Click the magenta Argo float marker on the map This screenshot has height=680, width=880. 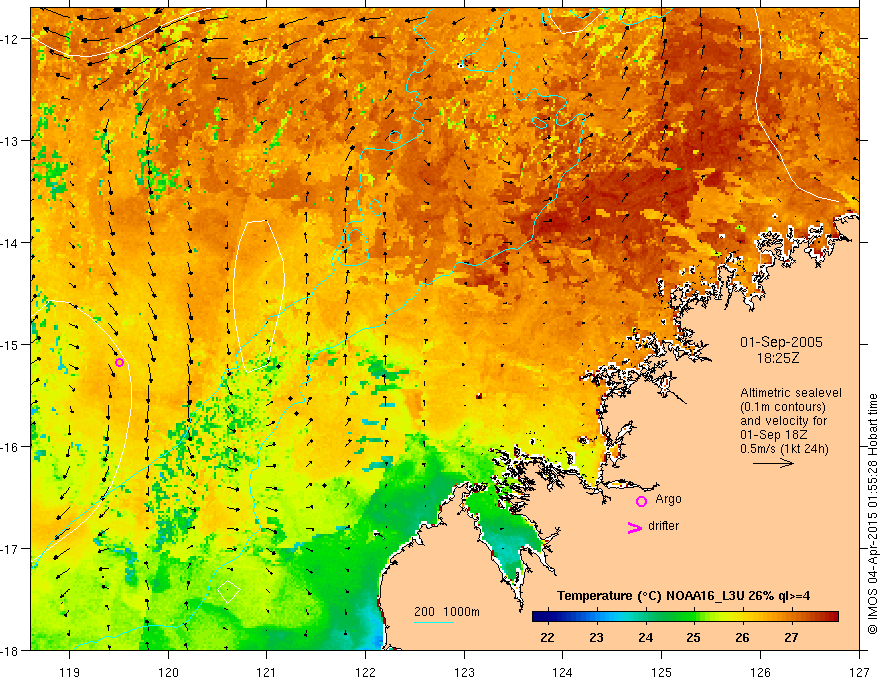(x=119, y=362)
